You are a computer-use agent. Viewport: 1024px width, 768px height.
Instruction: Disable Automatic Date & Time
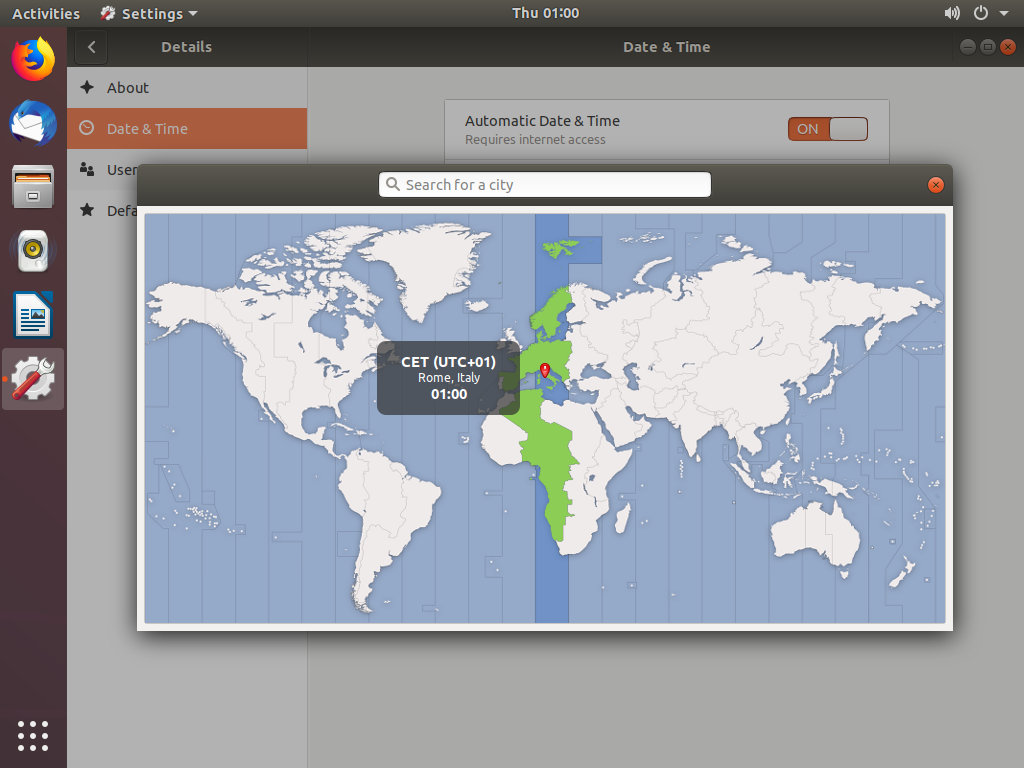pyautogui.click(x=827, y=128)
